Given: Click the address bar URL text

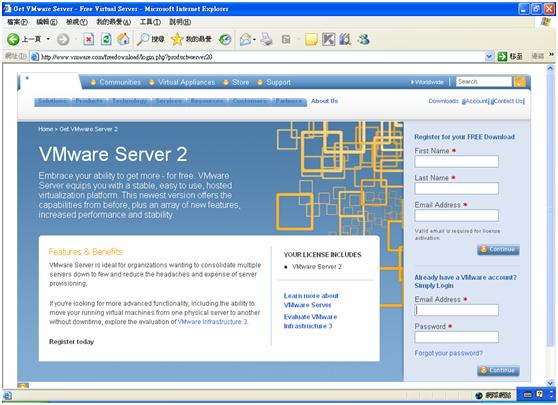Looking at the screenshot, I should pyautogui.click(x=127, y=57).
